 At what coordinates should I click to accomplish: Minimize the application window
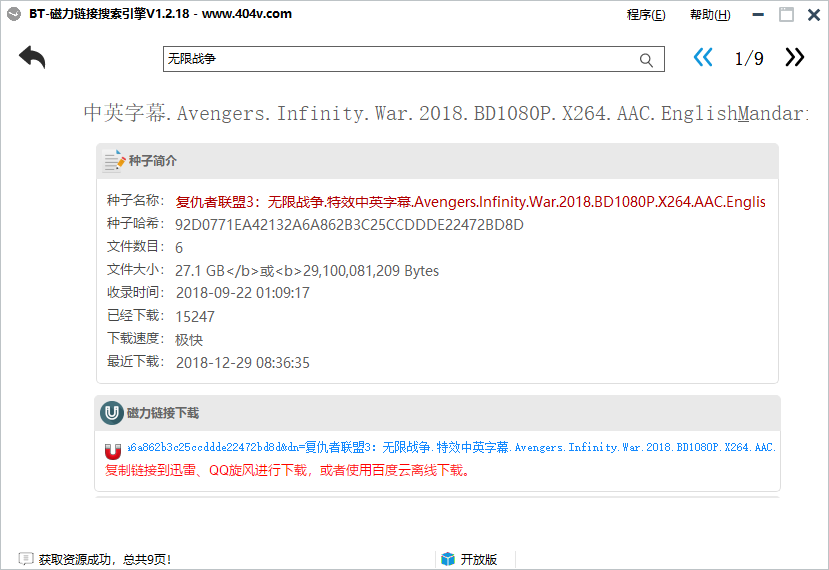(x=760, y=15)
